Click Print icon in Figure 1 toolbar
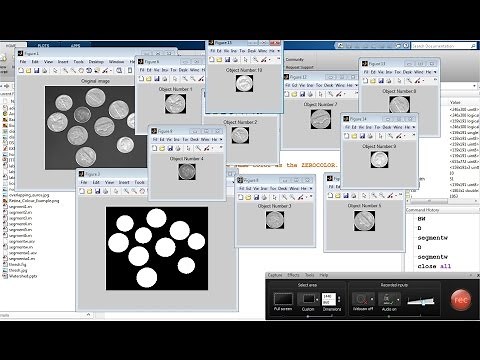This screenshot has height=360, width=480. coord(45,70)
